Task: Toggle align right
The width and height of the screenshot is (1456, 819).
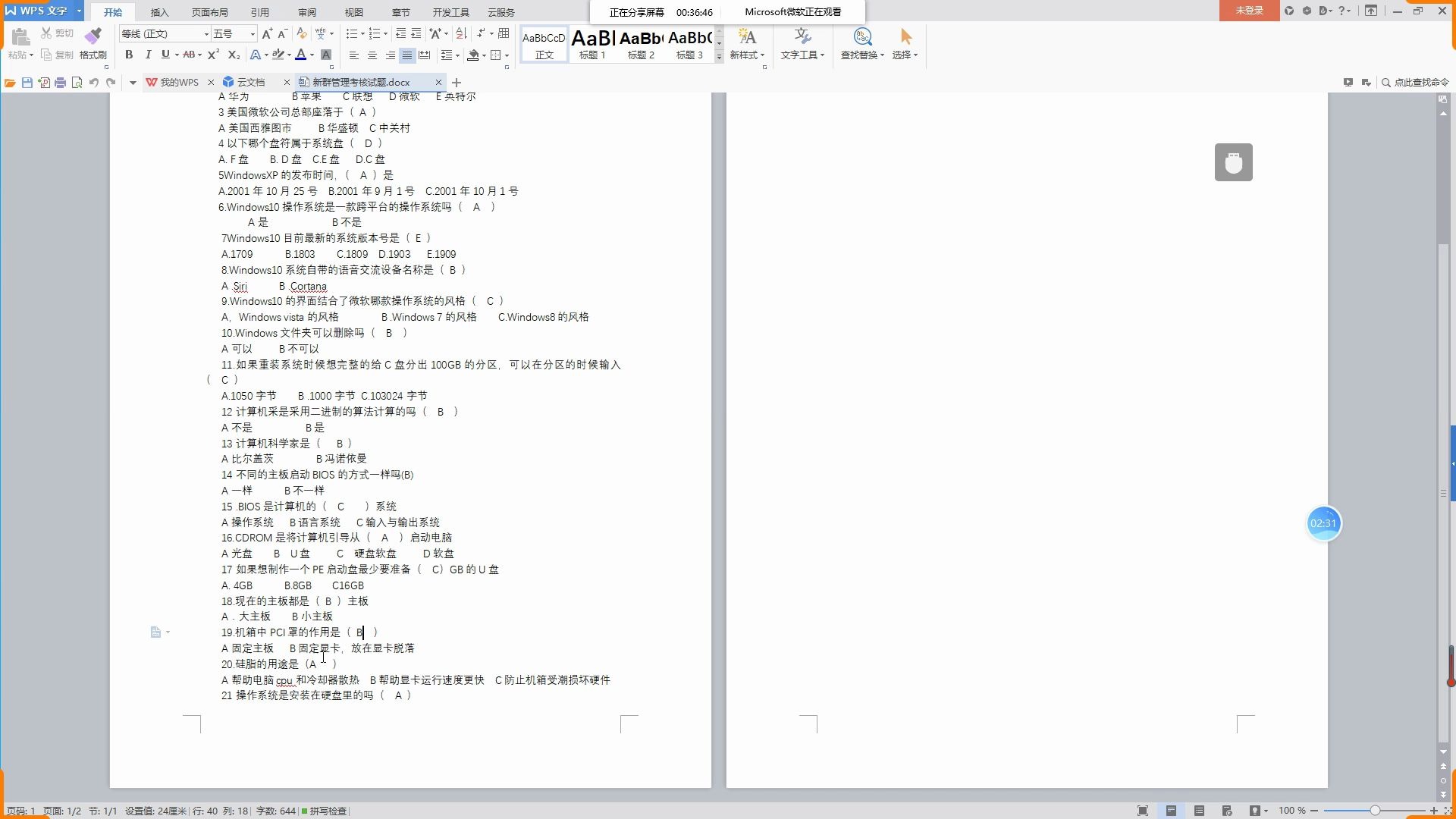Action: pos(390,55)
